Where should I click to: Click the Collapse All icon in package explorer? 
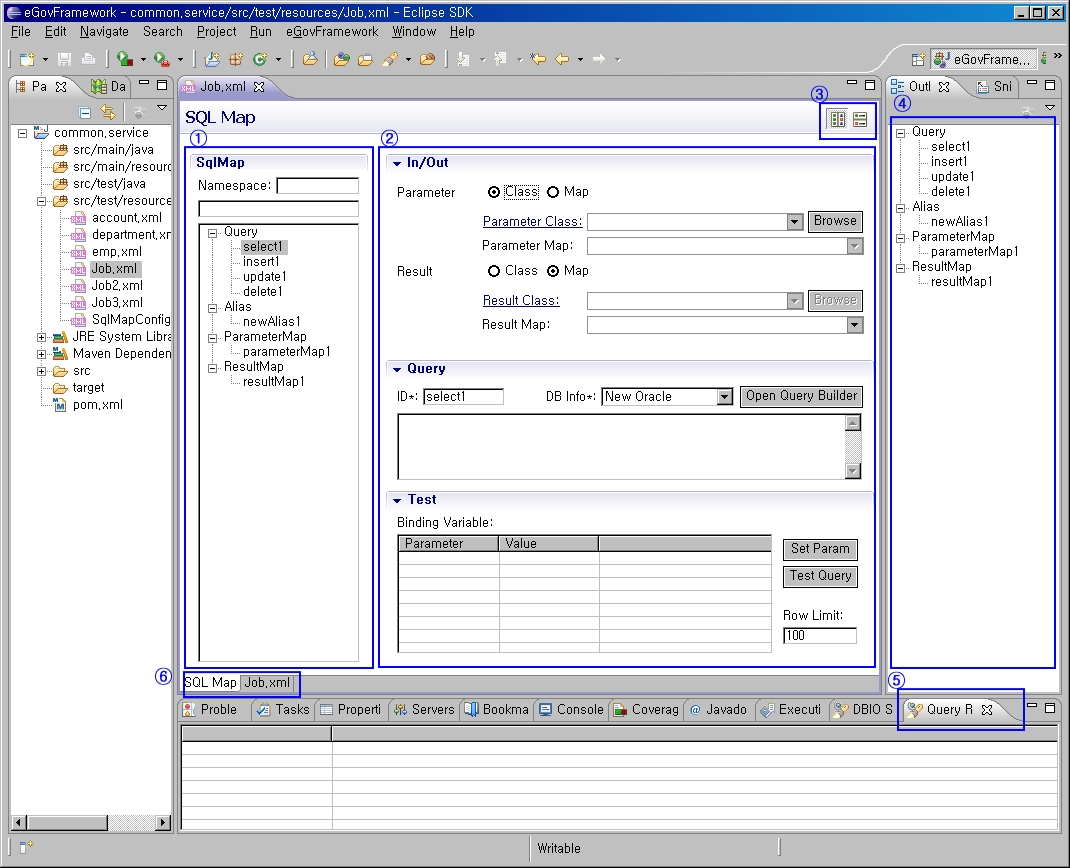coord(85,112)
